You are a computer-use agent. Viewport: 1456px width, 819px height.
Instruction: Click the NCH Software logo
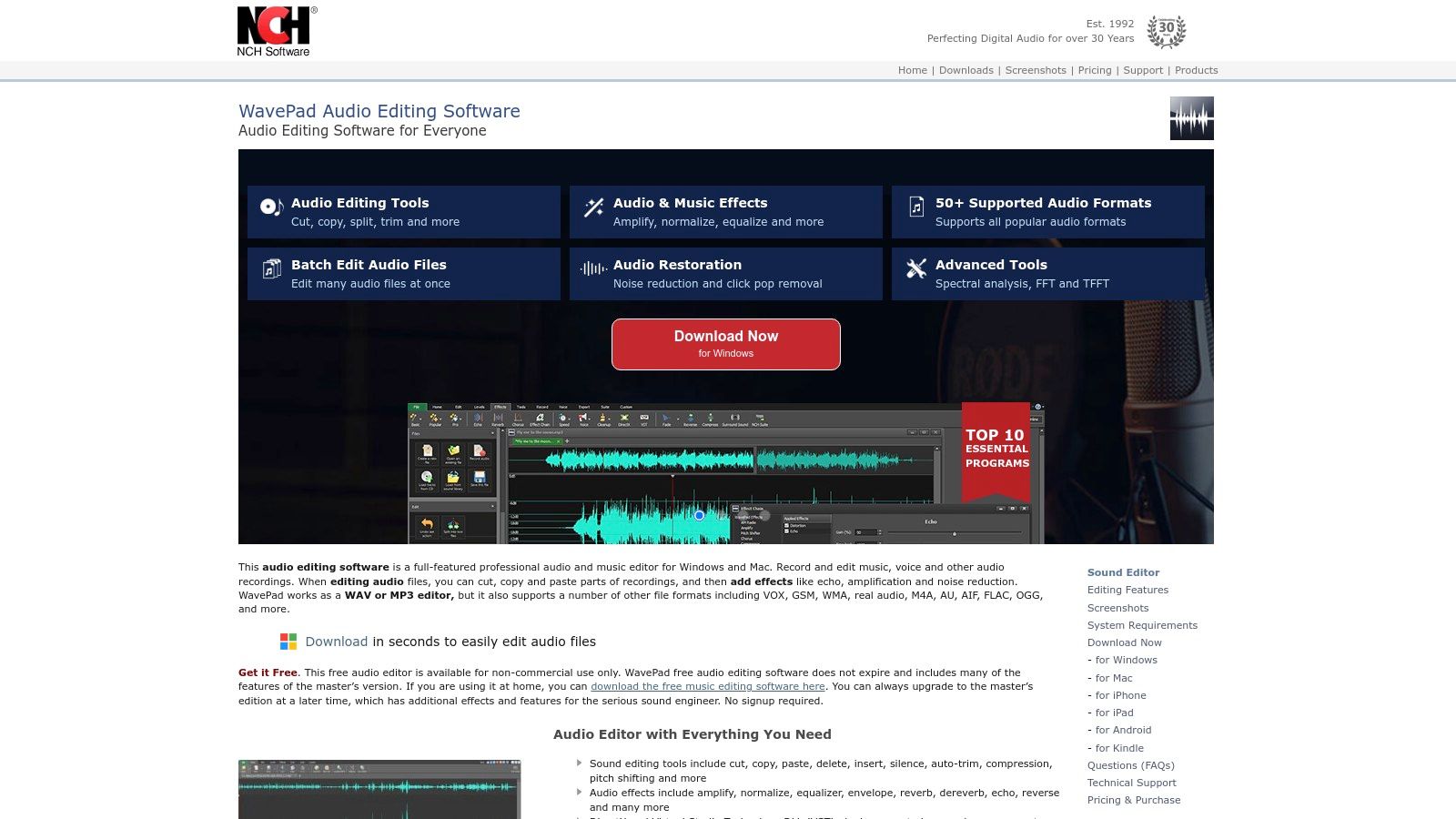[x=277, y=32]
